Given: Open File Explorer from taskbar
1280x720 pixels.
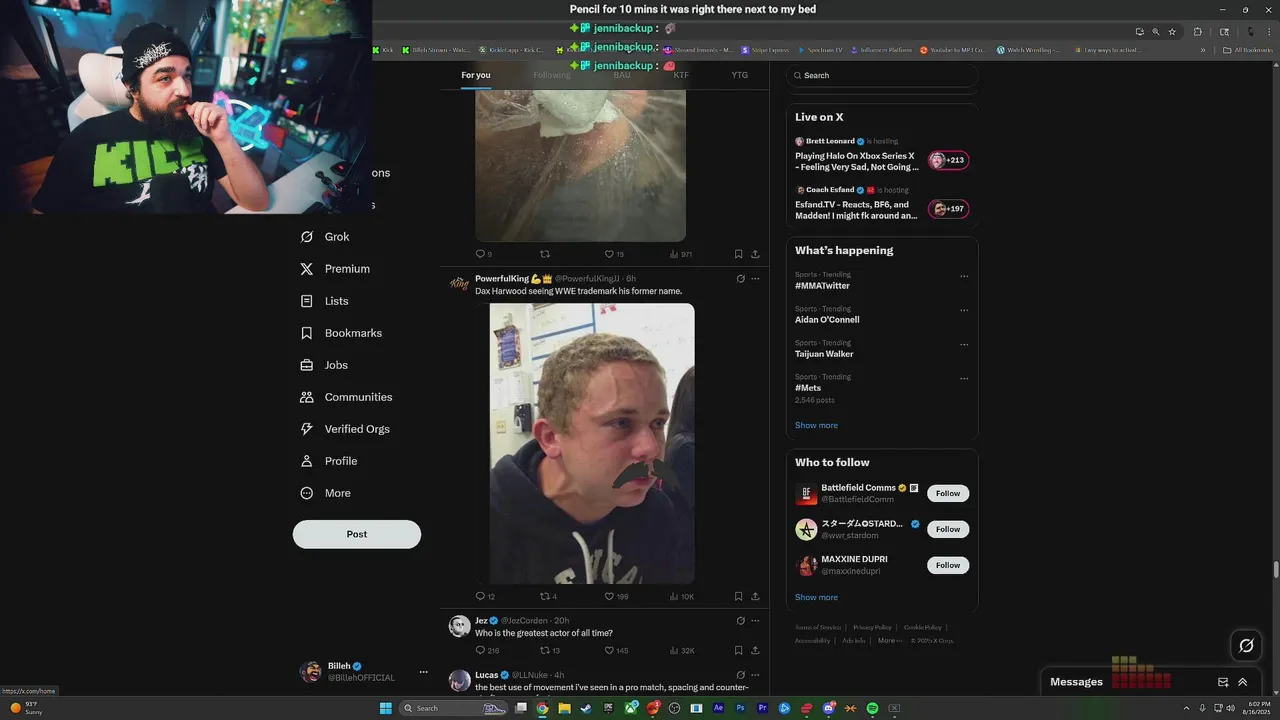Looking at the screenshot, I should 564,708.
